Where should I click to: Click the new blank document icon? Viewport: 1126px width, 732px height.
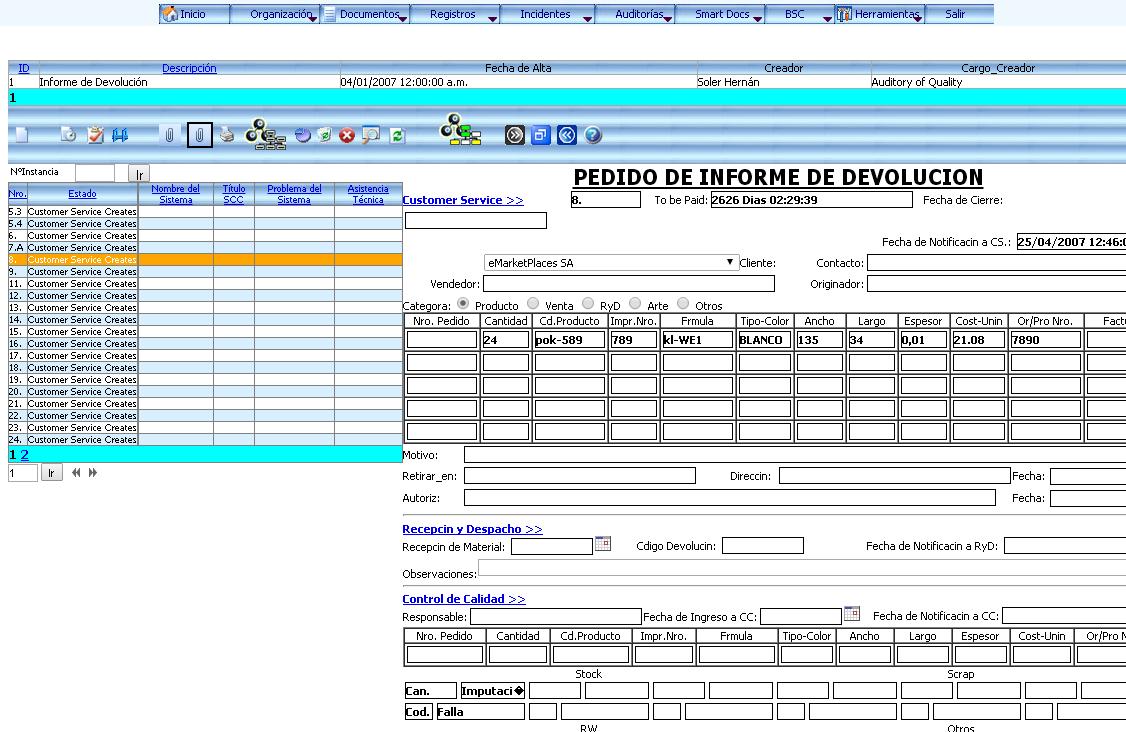[22, 135]
